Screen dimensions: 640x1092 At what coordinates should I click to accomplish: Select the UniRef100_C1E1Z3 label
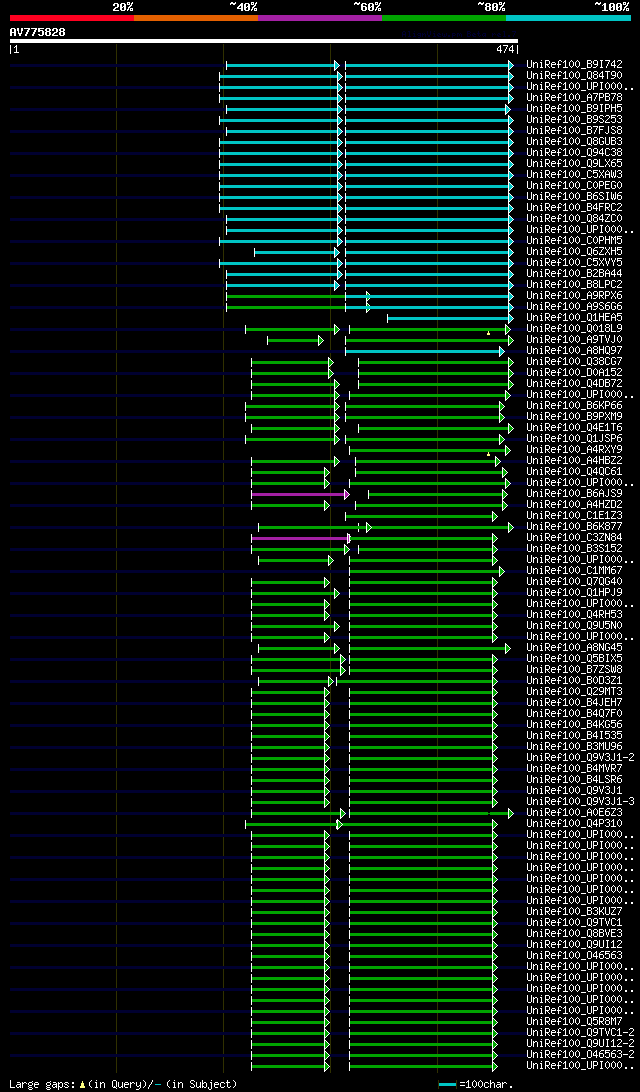coord(575,516)
